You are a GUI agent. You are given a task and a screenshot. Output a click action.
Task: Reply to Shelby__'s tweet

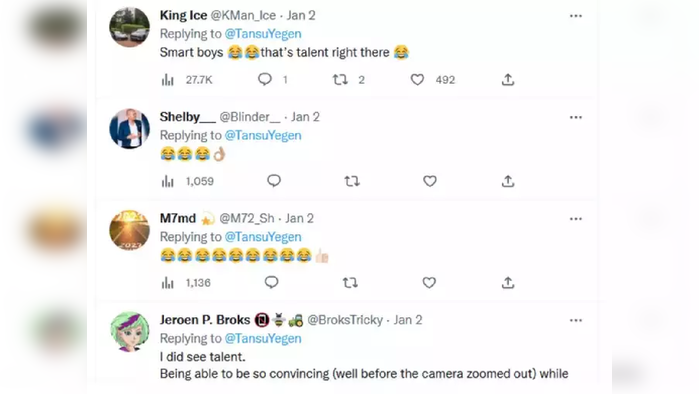pyautogui.click(x=274, y=181)
